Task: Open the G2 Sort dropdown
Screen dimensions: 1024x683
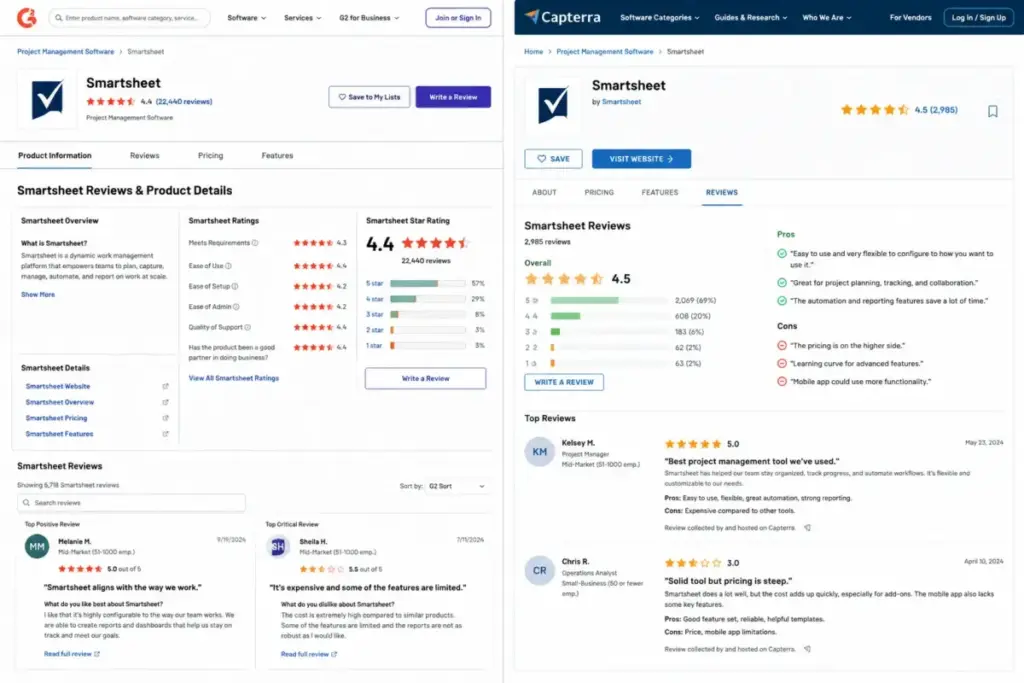Action: pos(456,486)
